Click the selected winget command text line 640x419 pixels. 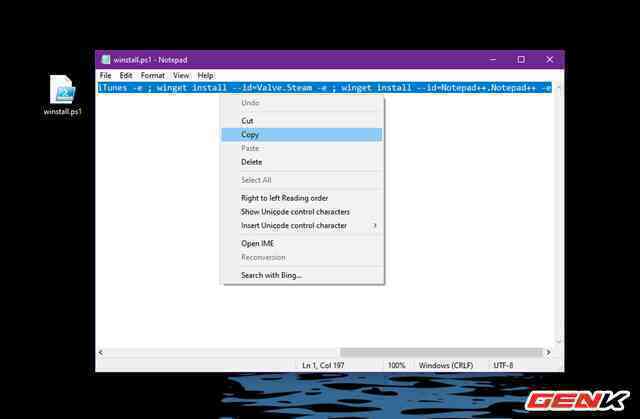coord(325,88)
